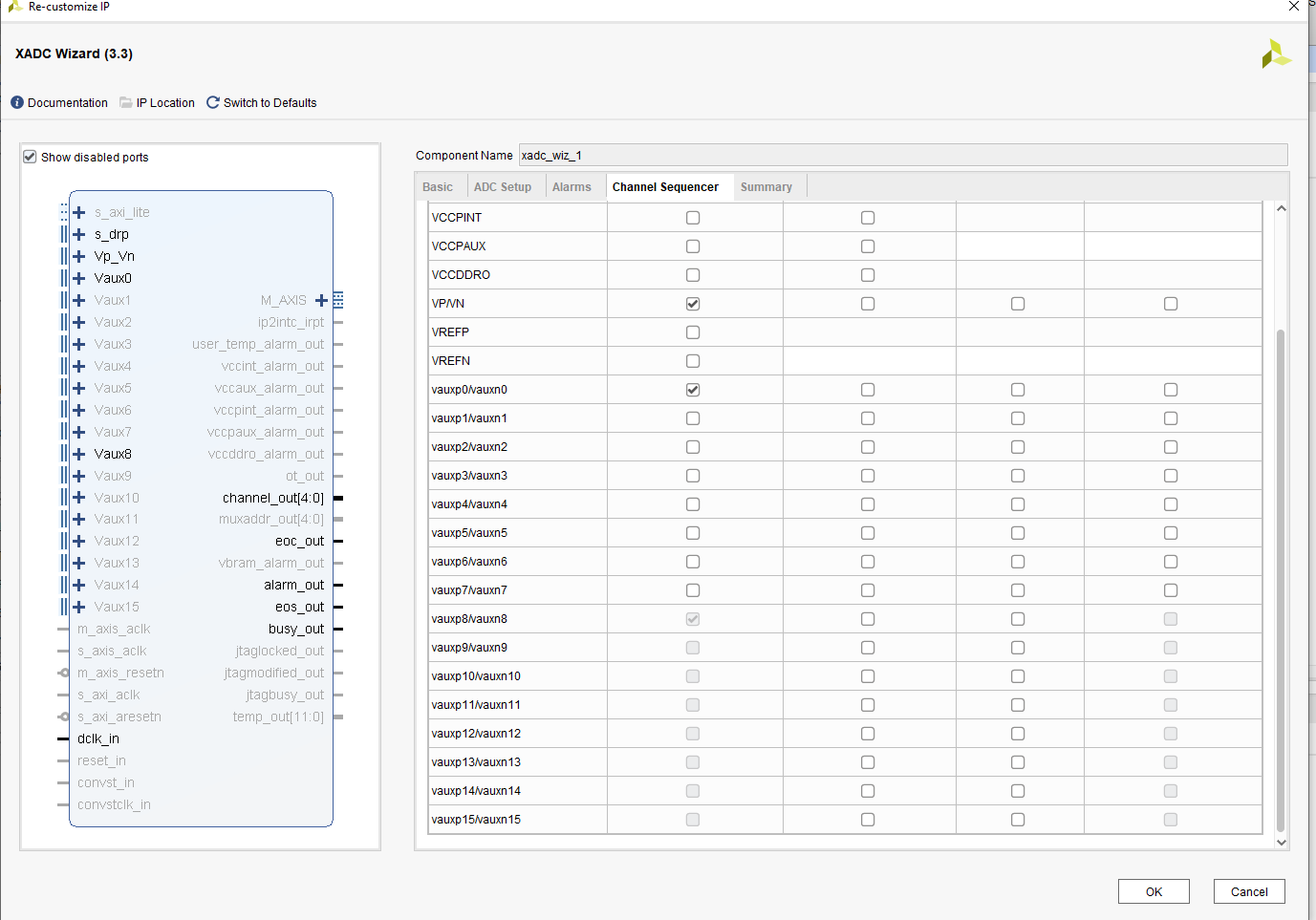The image size is (1316, 920).
Task: Check vauxp15/vauxn15 third column checkbox
Action: [1018, 820]
